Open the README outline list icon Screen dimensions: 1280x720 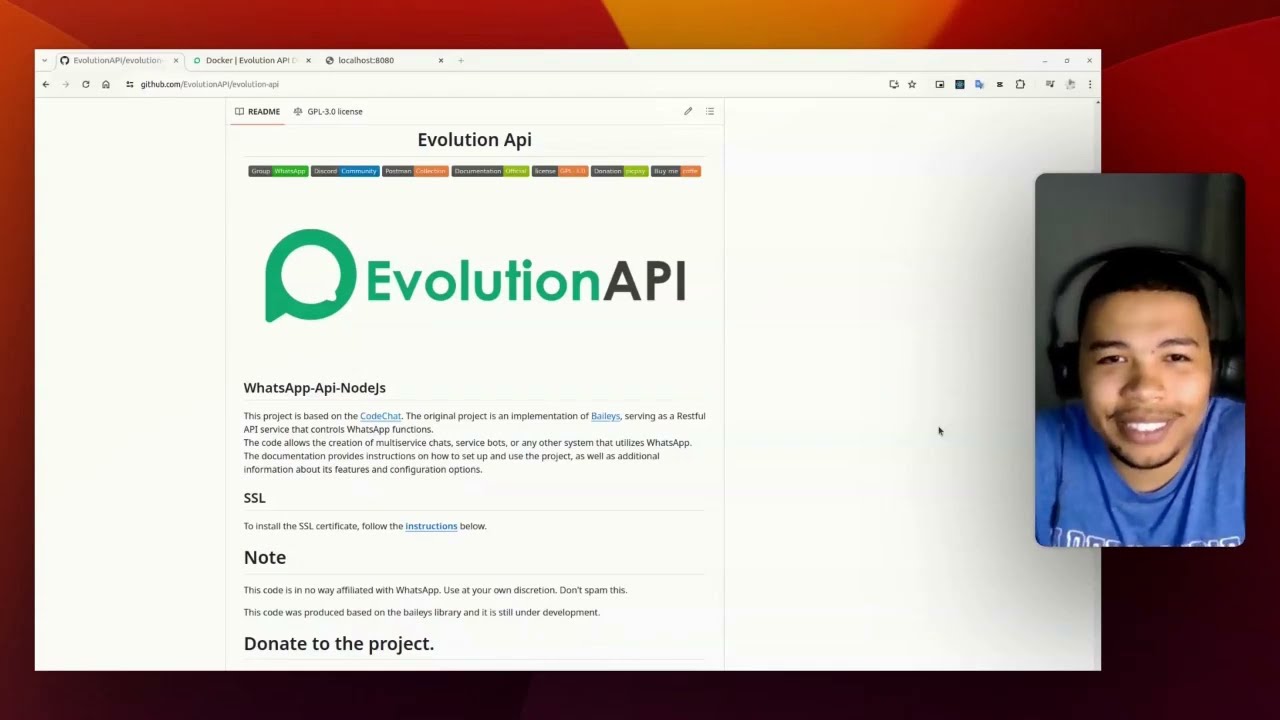click(710, 111)
